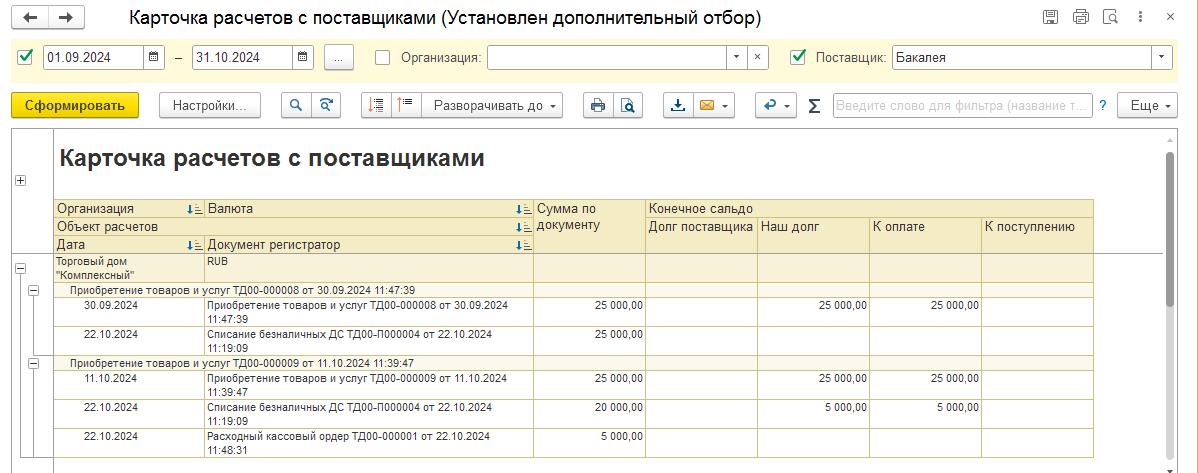
Task: Click the back navigation arrow
Action: [36, 17]
